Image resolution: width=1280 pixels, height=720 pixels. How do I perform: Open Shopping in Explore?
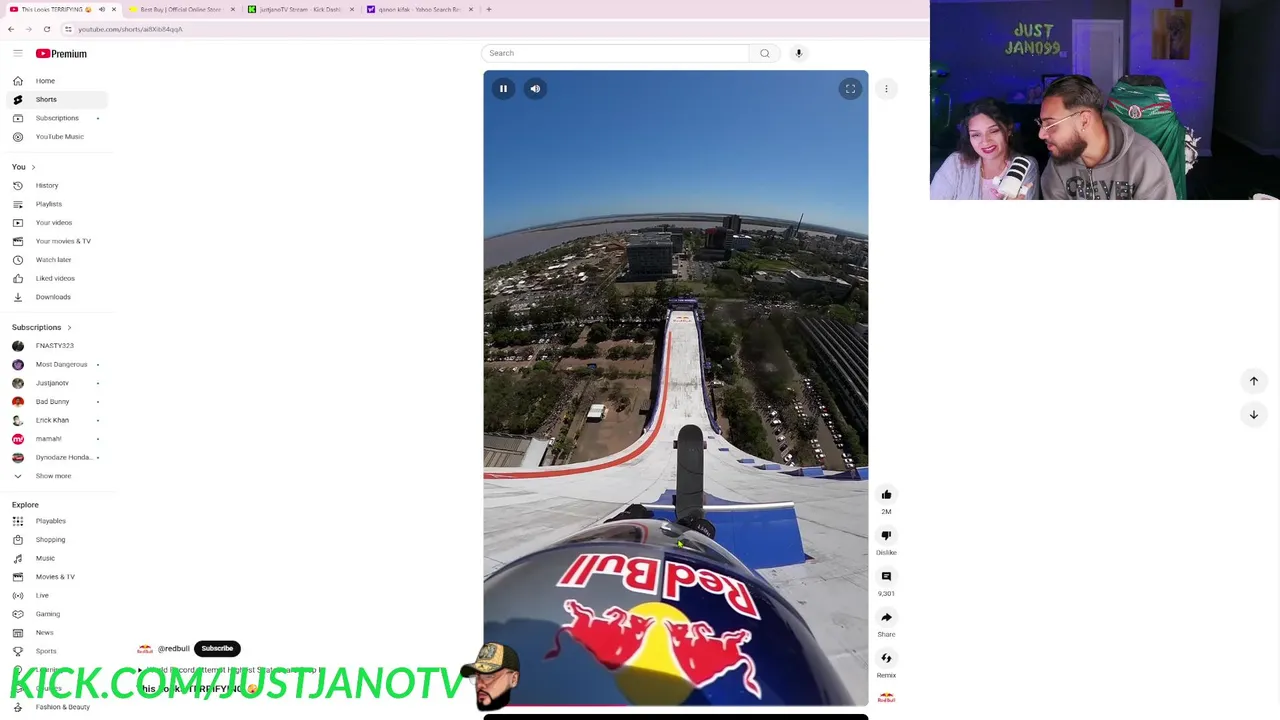point(55,540)
